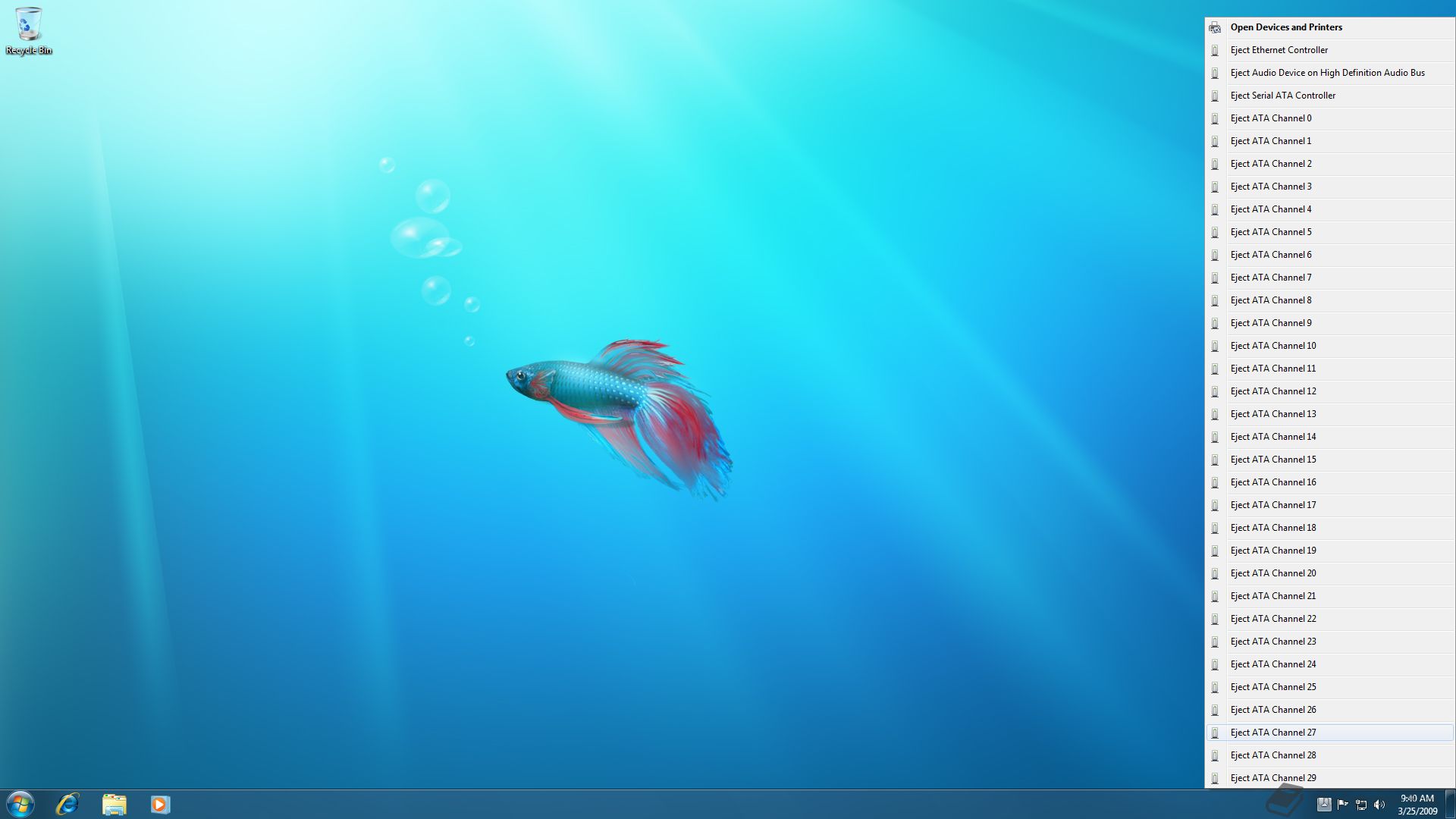Click Eject ATA Channel 23

[1329, 642]
